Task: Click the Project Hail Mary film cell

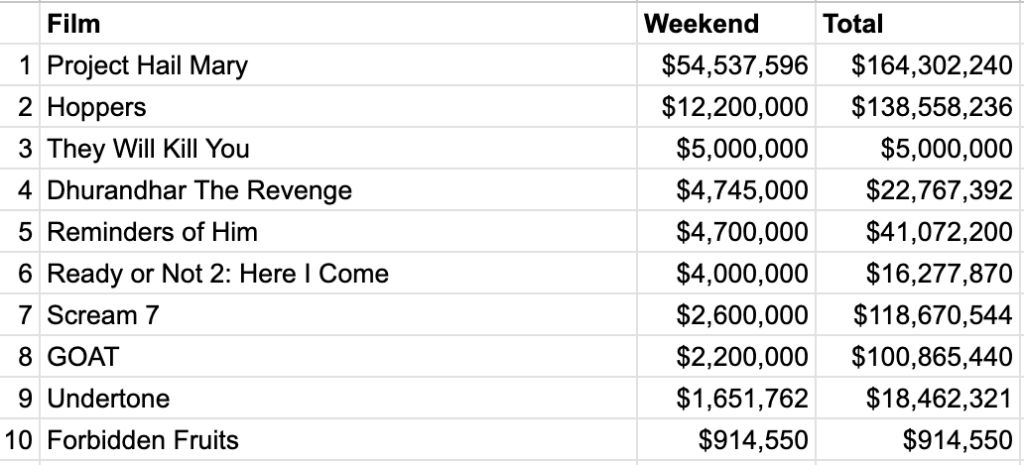Action: coord(338,65)
